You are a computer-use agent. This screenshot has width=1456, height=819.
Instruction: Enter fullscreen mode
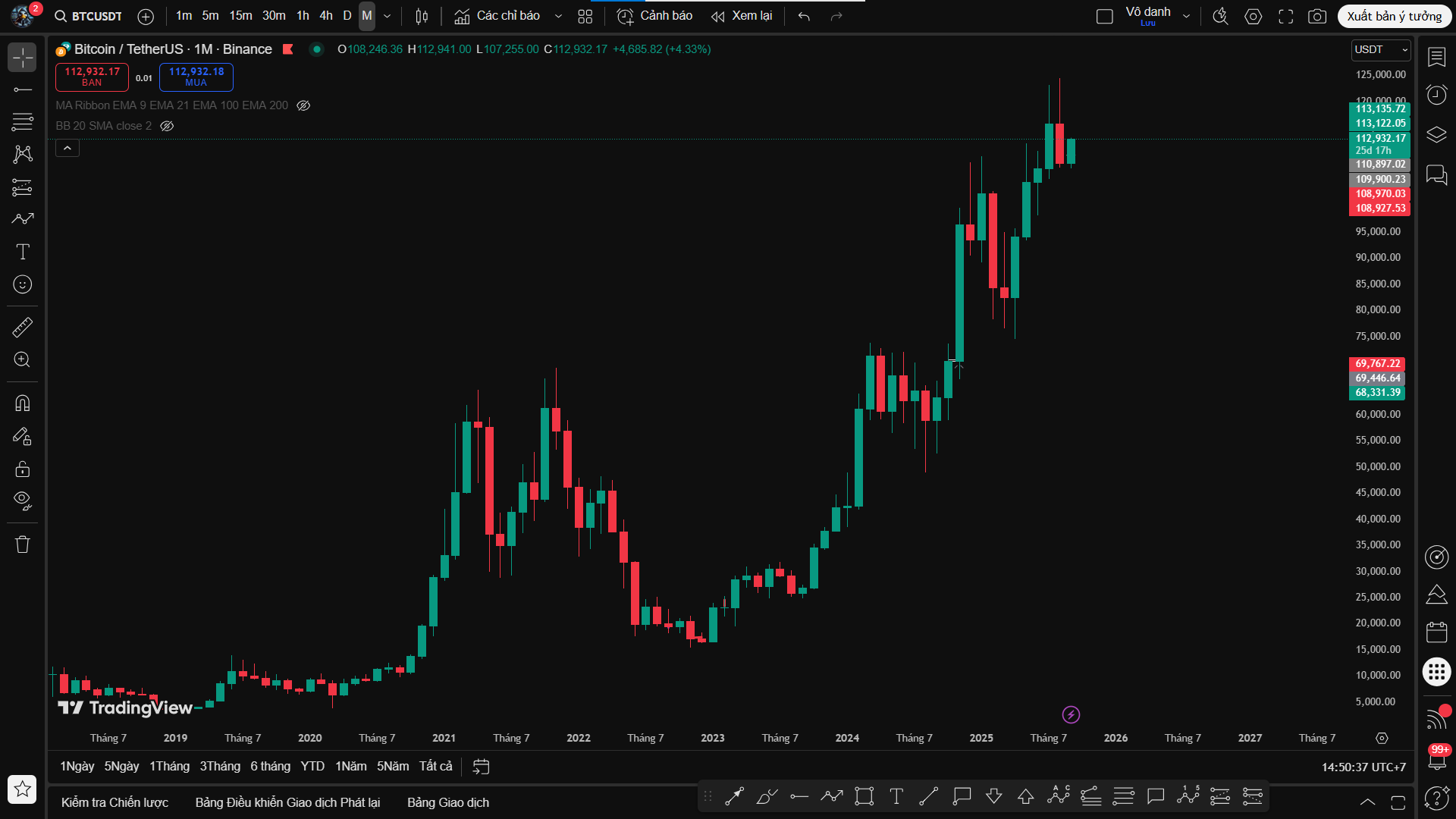coord(1286,16)
